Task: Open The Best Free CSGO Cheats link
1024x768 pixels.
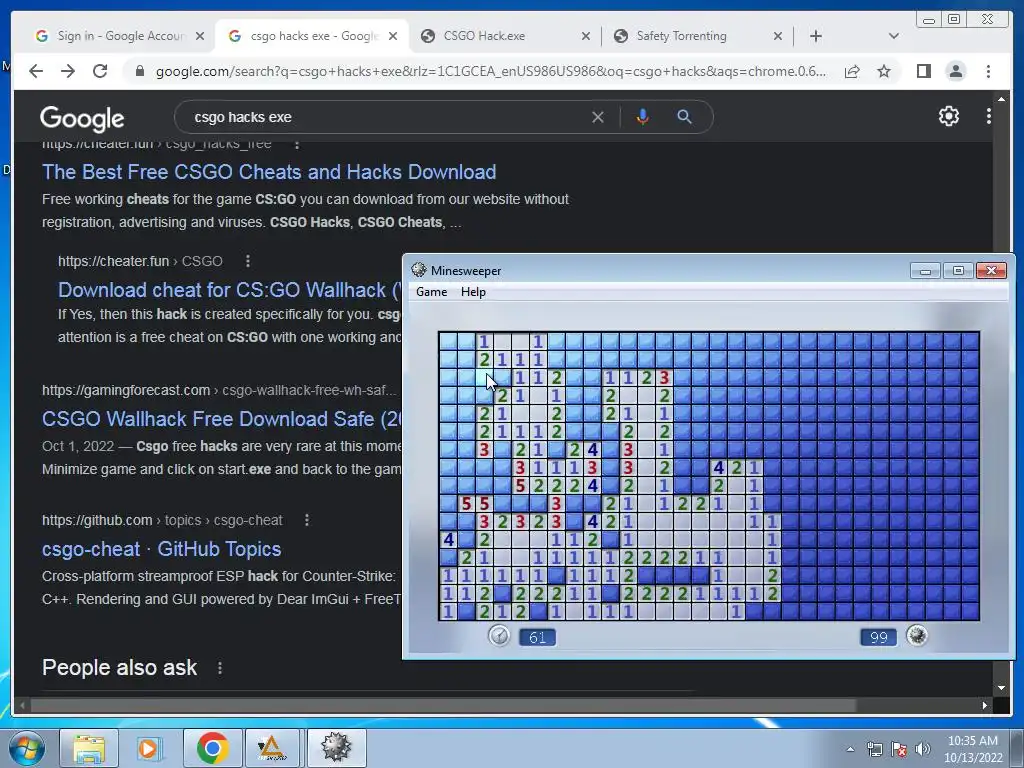Action: [269, 172]
